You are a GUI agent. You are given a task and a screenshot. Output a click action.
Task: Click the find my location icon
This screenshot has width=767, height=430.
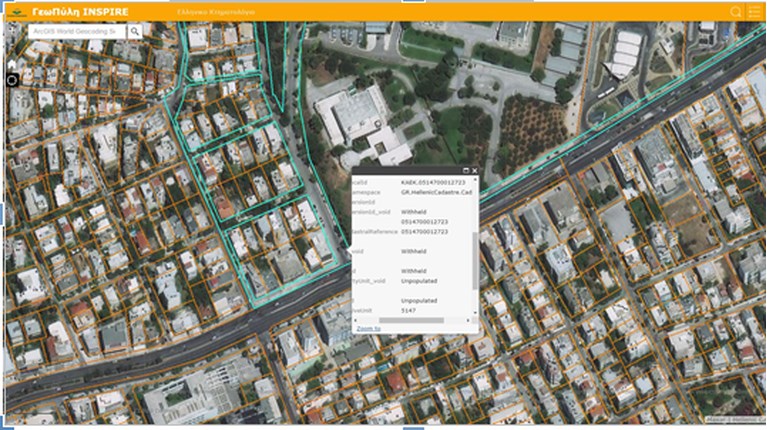point(12,79)
